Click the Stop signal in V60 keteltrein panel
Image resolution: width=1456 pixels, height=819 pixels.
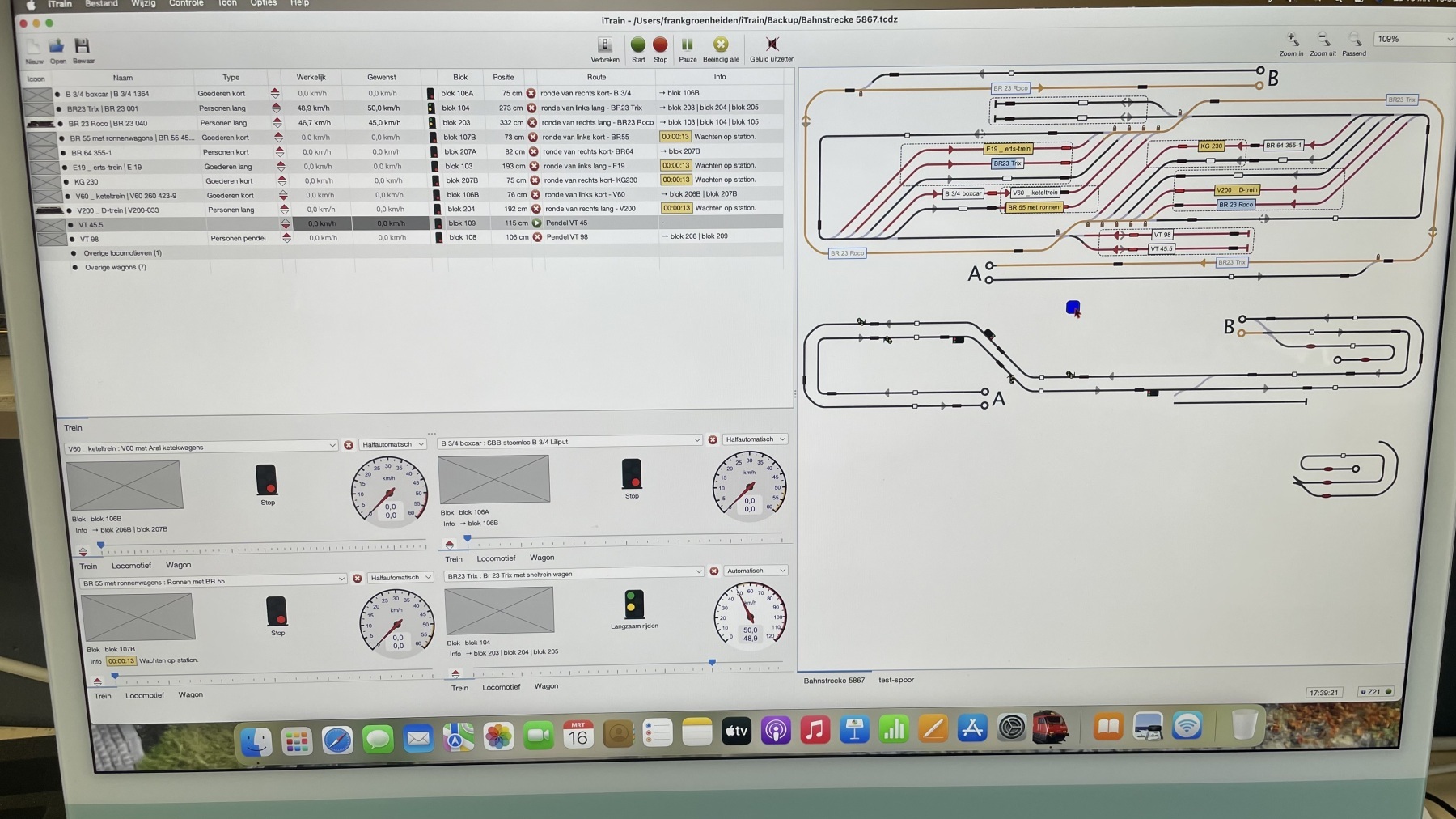coord(266,479)
